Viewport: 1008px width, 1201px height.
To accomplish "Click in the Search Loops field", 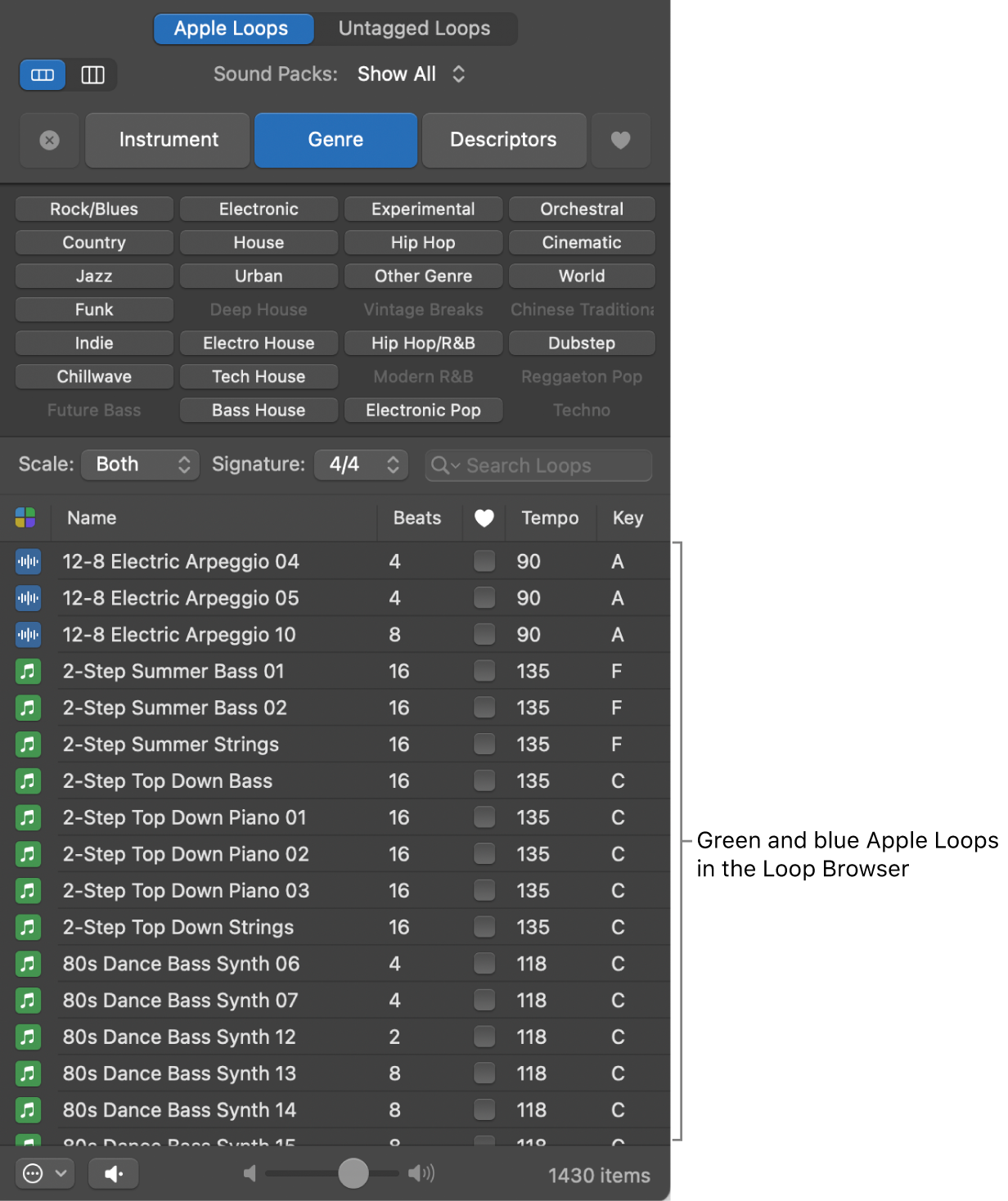I will [x=538, y=466].
